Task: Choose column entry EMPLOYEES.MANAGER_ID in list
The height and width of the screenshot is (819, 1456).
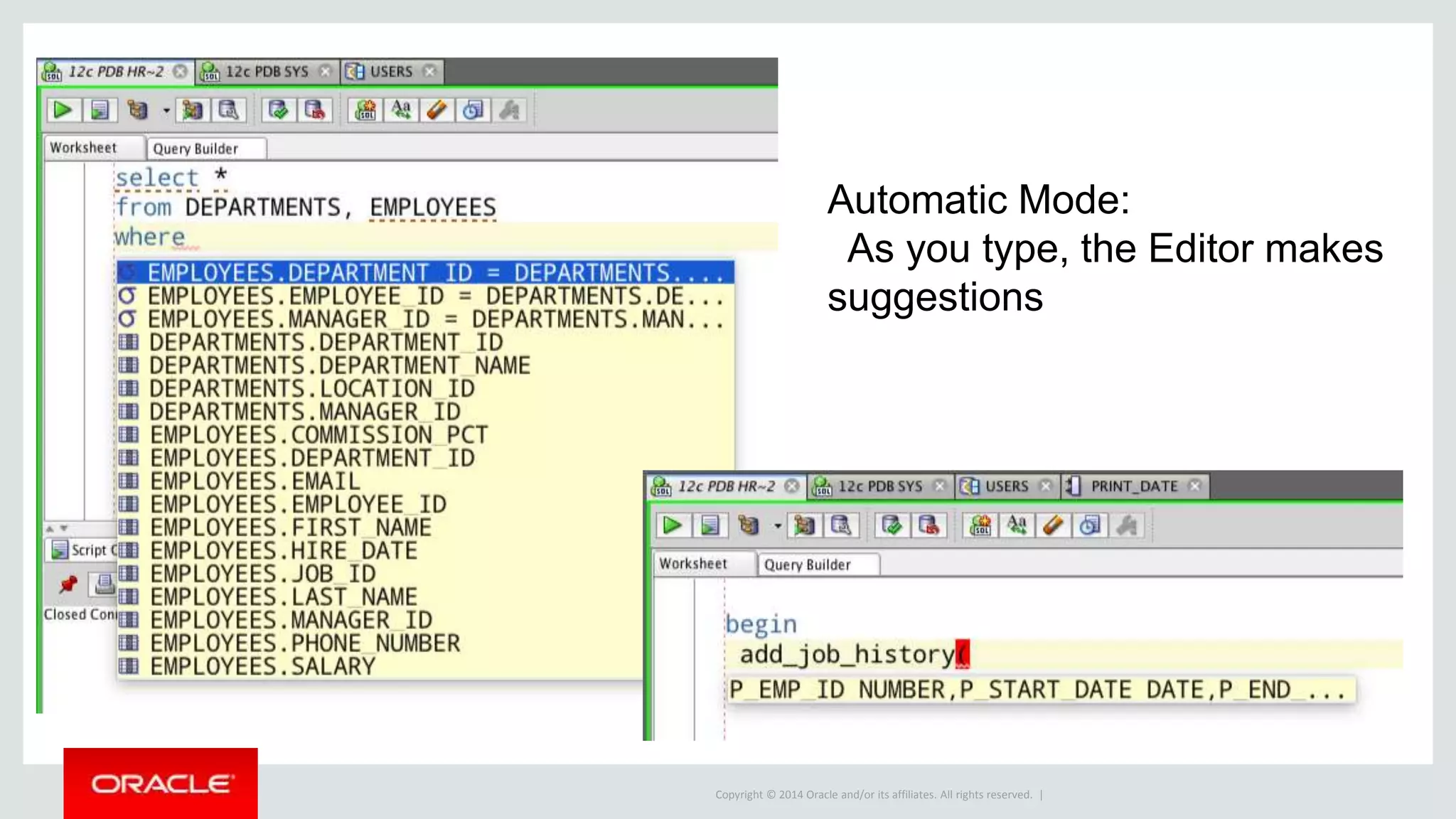Action: tap(380, 620)
